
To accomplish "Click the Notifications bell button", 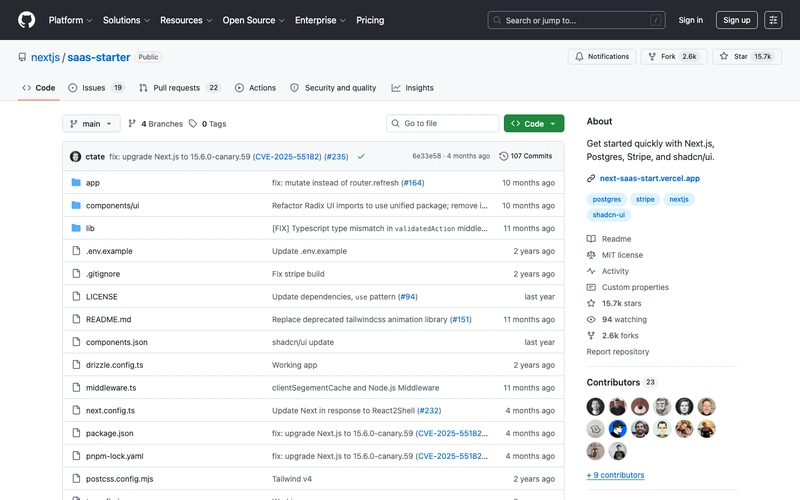I will point(602,57).
